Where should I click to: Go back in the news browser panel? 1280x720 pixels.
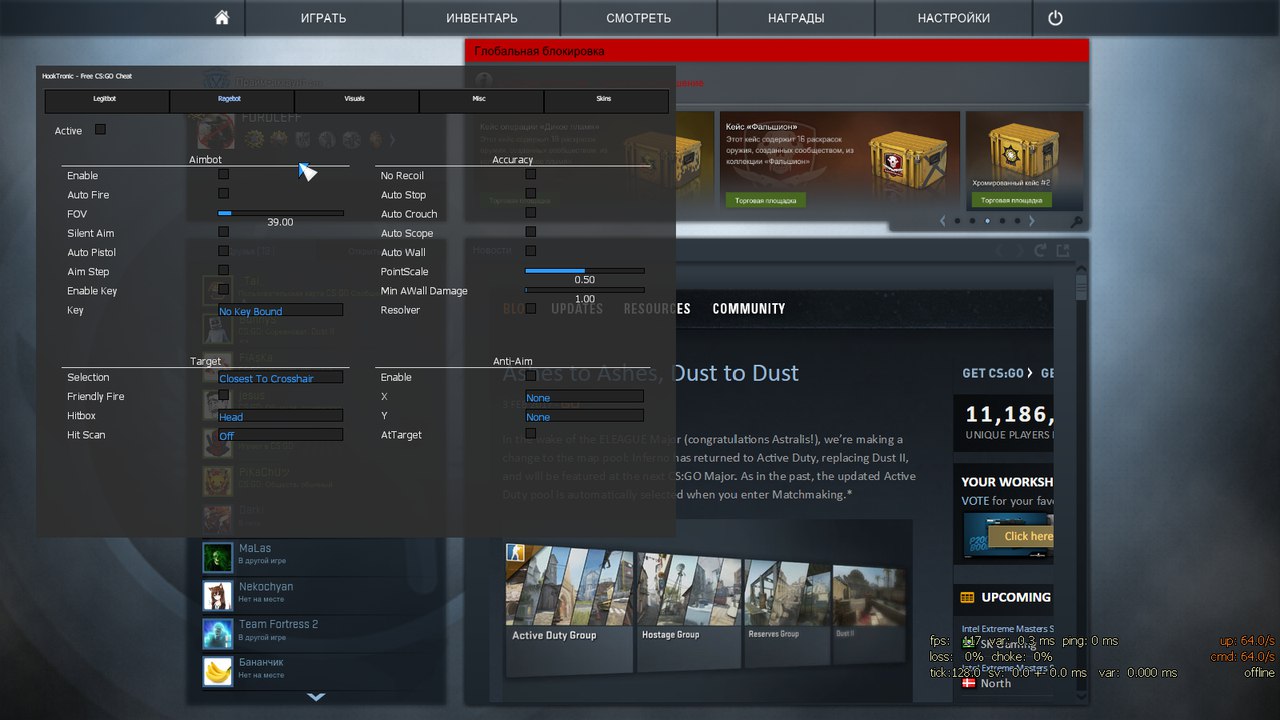coord(996,250)
